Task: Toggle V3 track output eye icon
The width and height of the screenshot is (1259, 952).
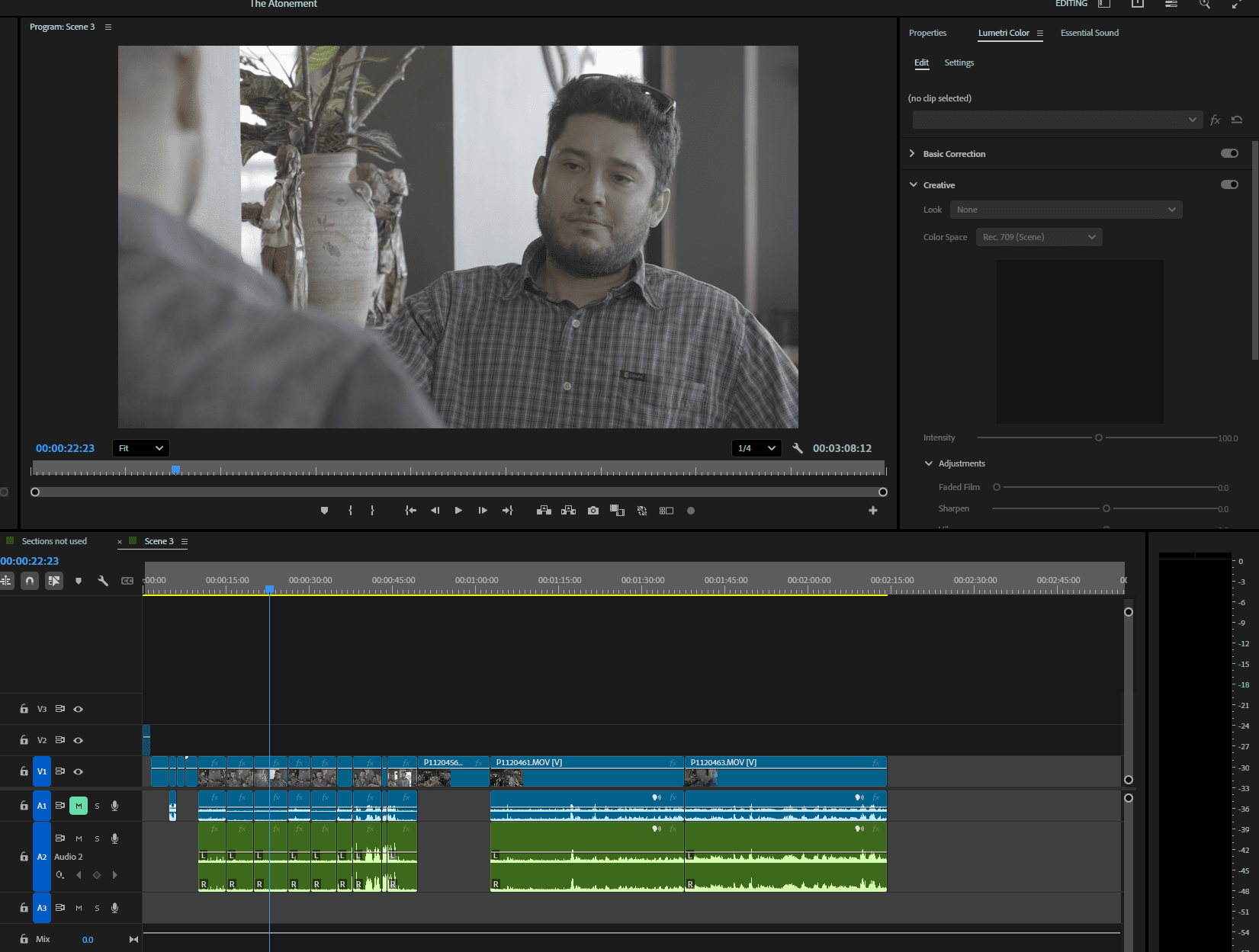Action: click(78, 709)
